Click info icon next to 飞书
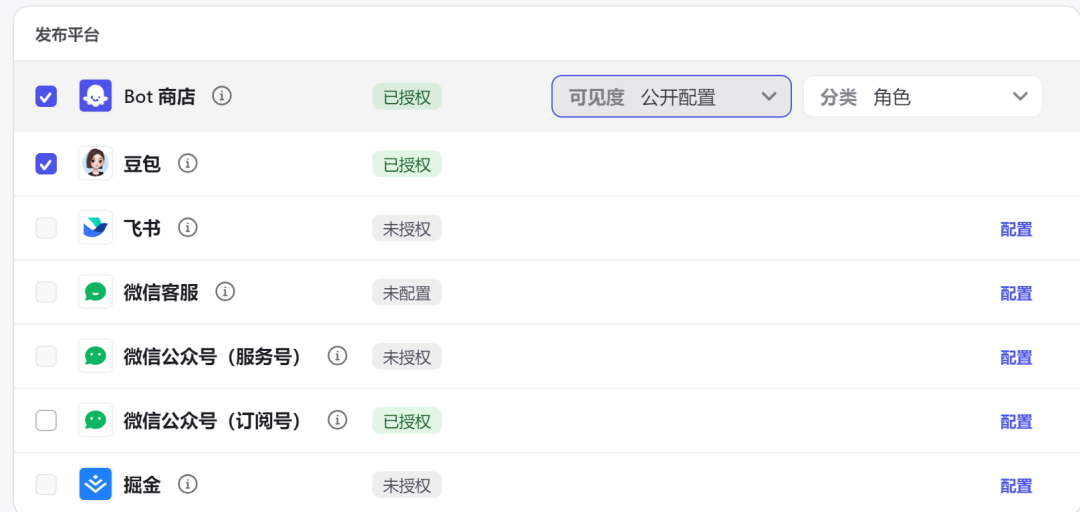1080x512 pixels. point(187,227)
